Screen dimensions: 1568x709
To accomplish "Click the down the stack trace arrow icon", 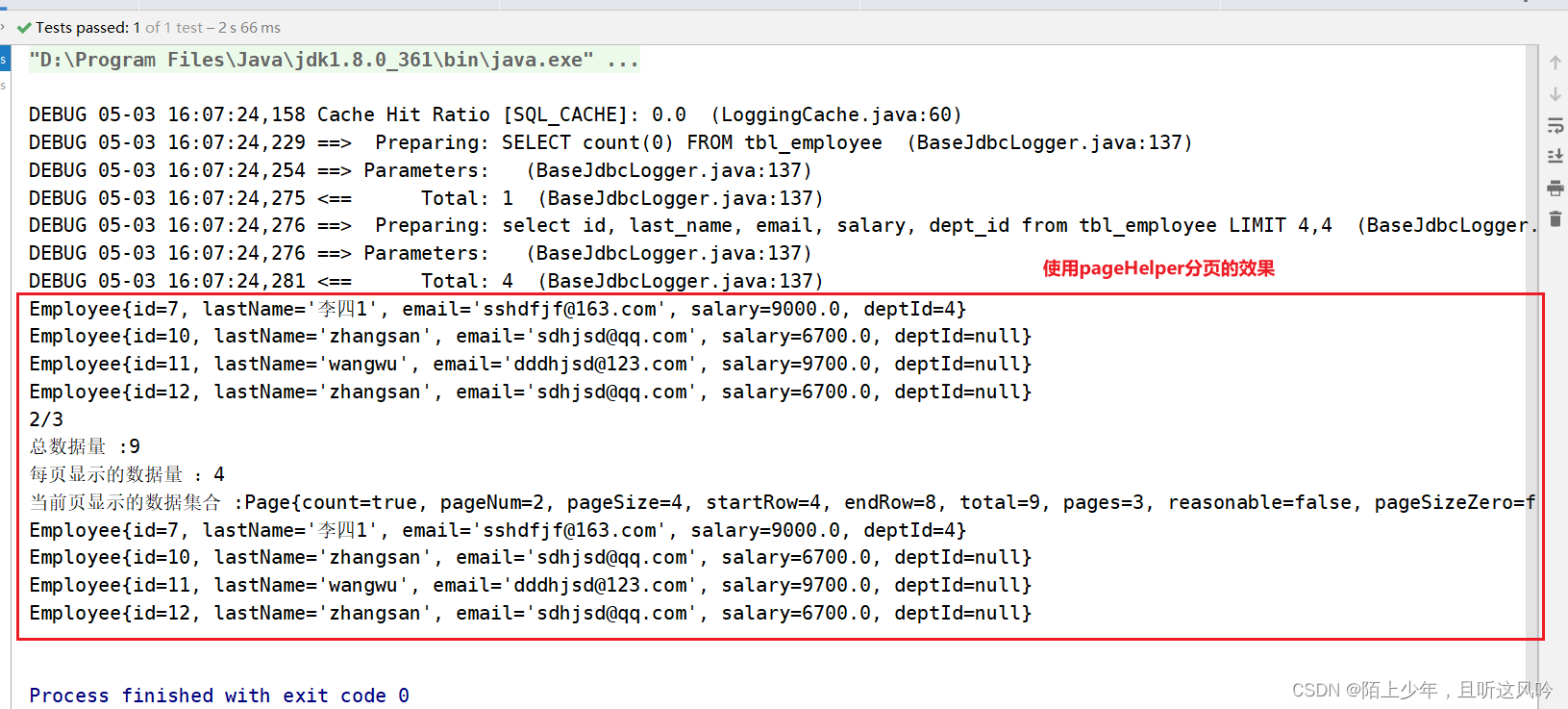I will [x=1555, y=94].
